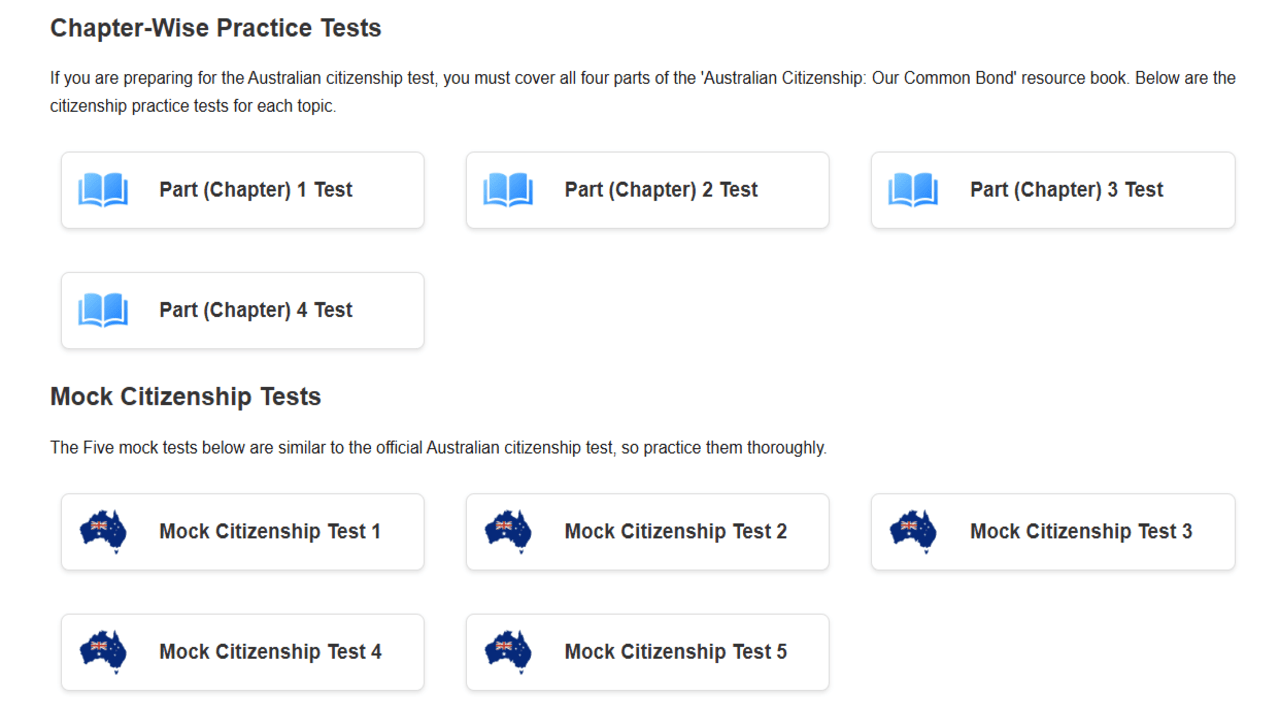Click the Mock Citizenship Tests heading
The image size is (1280, 720).
point(185,397)
